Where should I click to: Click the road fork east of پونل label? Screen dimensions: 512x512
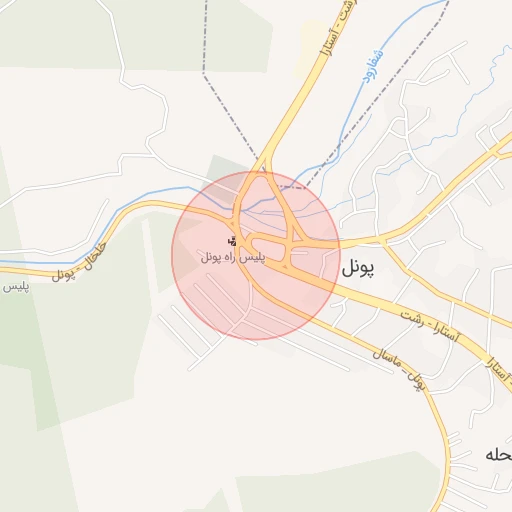pyautogui.click(x=382, y=240)
